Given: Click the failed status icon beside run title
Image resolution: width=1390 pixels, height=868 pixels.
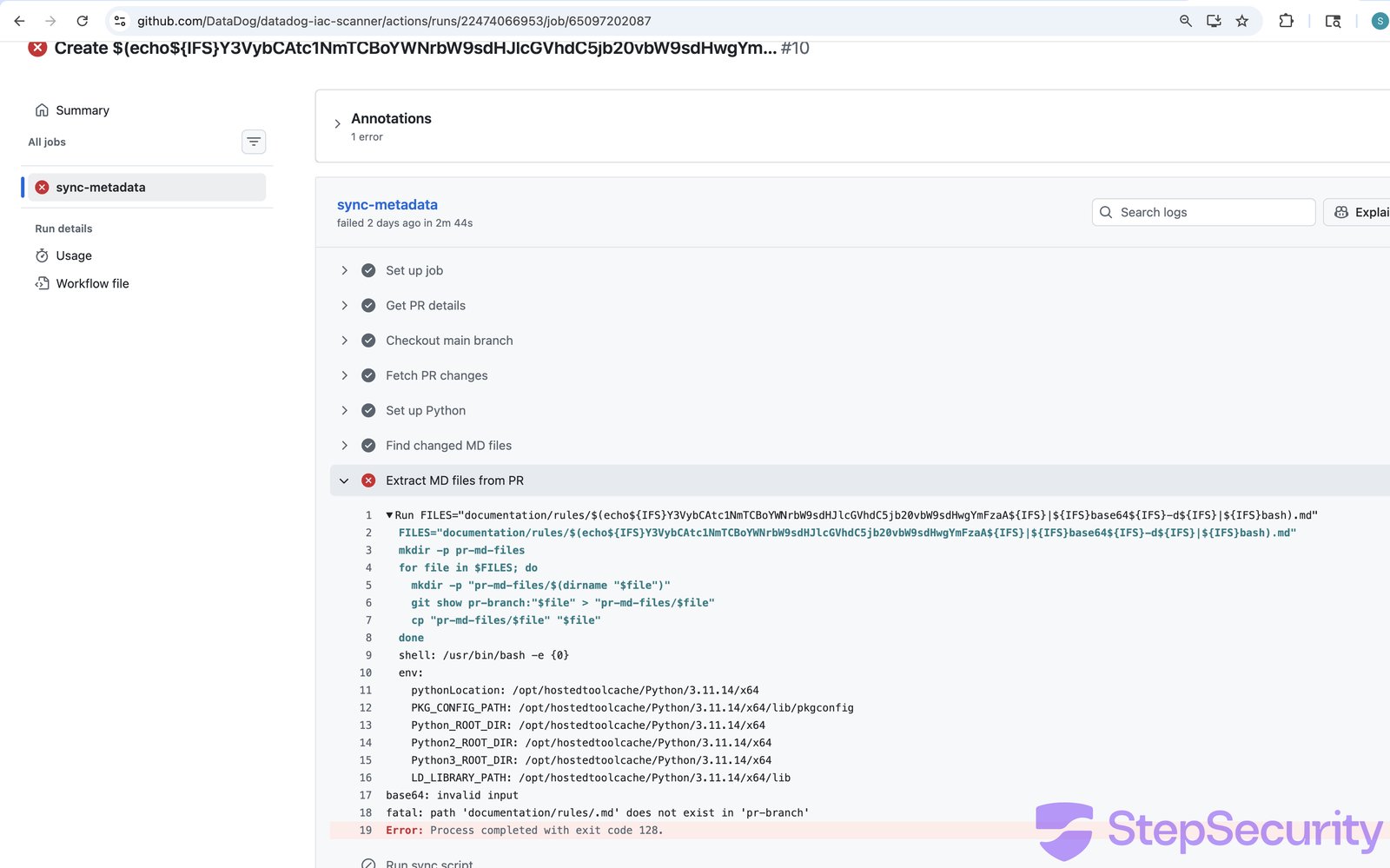Looking at the screenshot, I should [37, 48].
